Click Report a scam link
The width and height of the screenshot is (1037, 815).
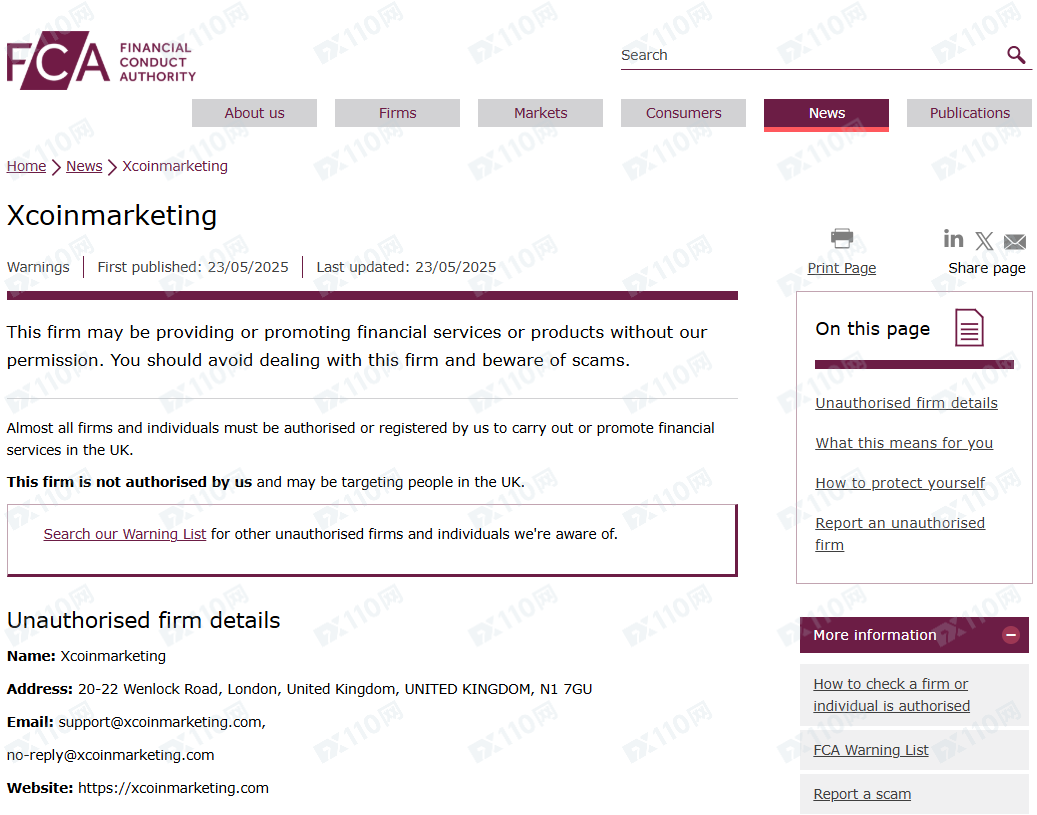click(x=862, y=794)
